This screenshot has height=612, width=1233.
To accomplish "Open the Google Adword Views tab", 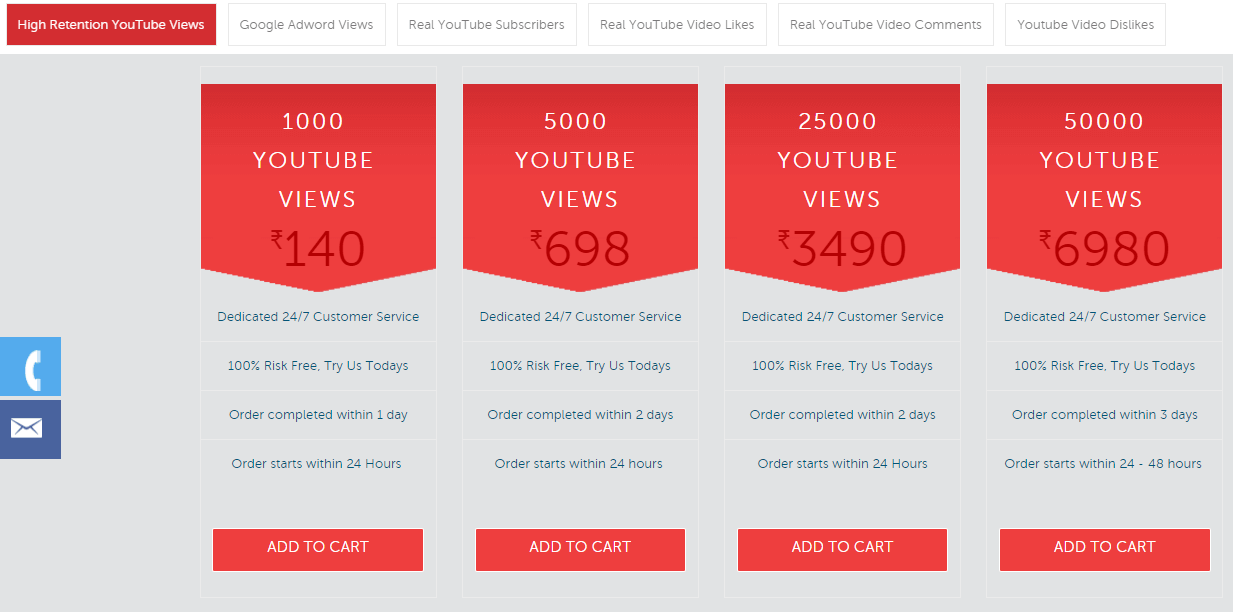I will click(x=307, y=25).
